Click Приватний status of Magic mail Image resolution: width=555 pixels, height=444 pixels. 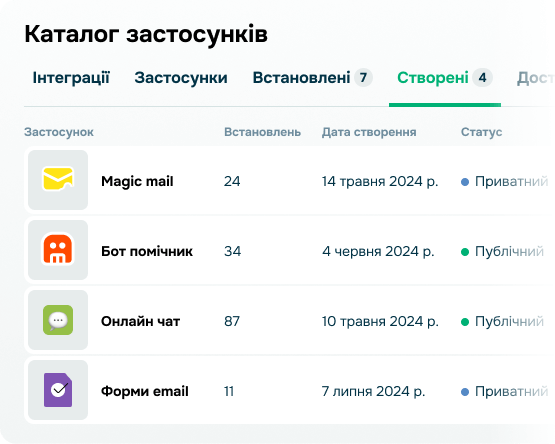coord(511,182)
